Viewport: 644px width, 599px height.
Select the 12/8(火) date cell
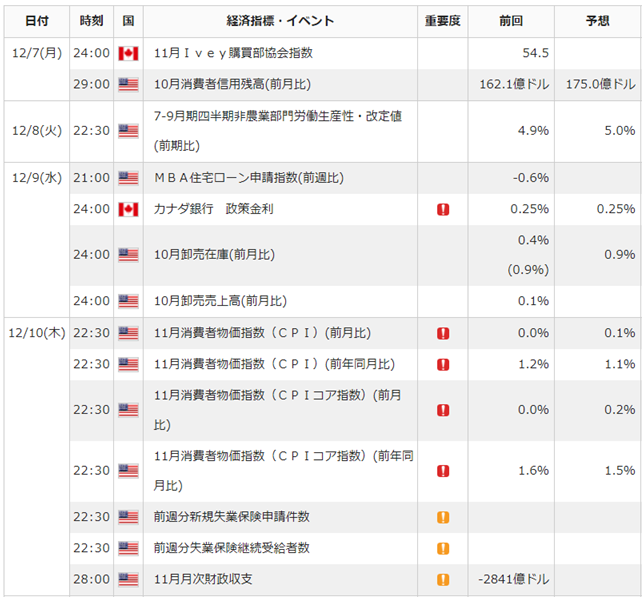point(37,131)
